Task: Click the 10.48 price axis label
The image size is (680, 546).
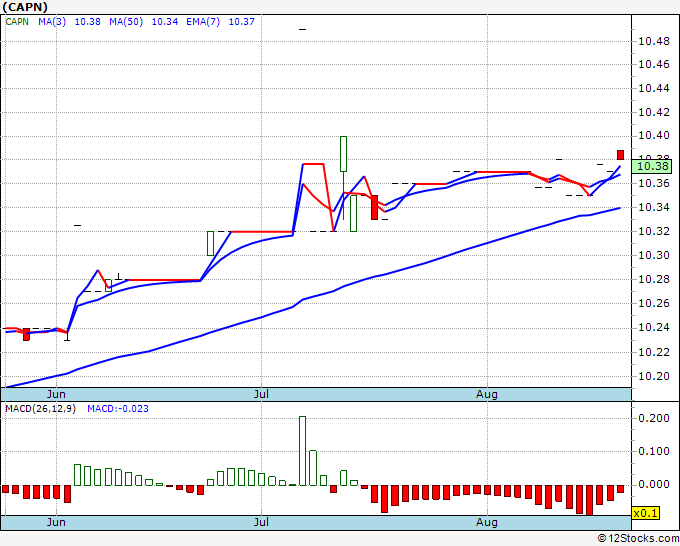Action: (654, 42)
